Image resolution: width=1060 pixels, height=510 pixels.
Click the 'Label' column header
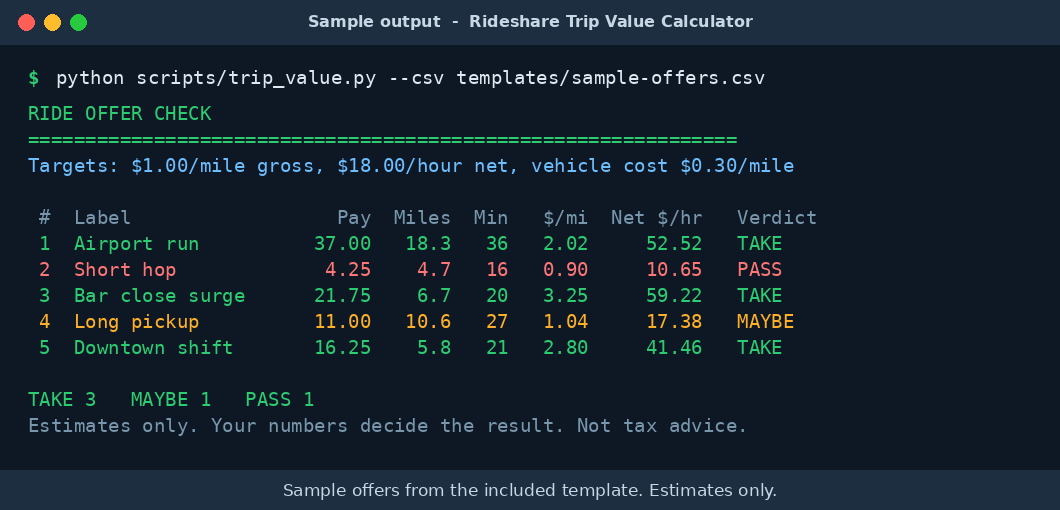click(x=103, y=218)
